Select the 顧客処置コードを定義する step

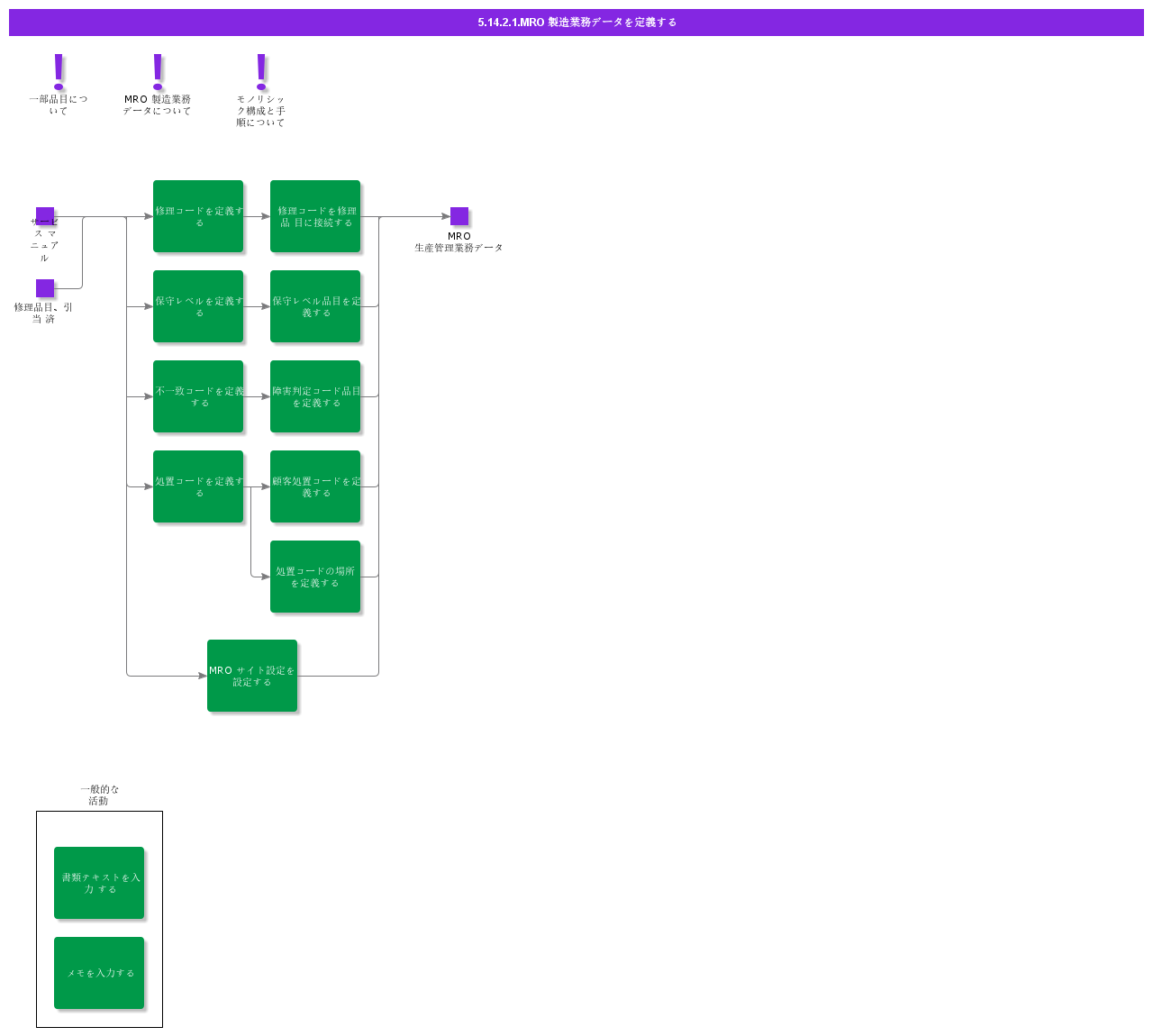tap(315, 486)
